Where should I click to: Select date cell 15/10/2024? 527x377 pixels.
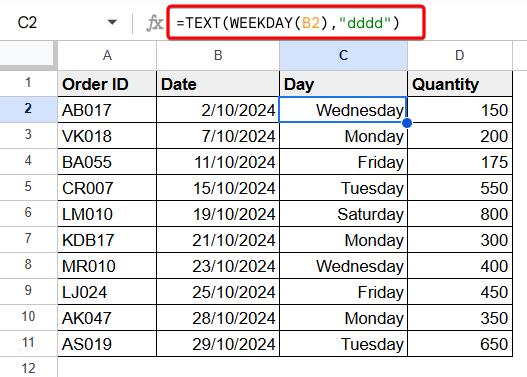[x=218, y=188]
